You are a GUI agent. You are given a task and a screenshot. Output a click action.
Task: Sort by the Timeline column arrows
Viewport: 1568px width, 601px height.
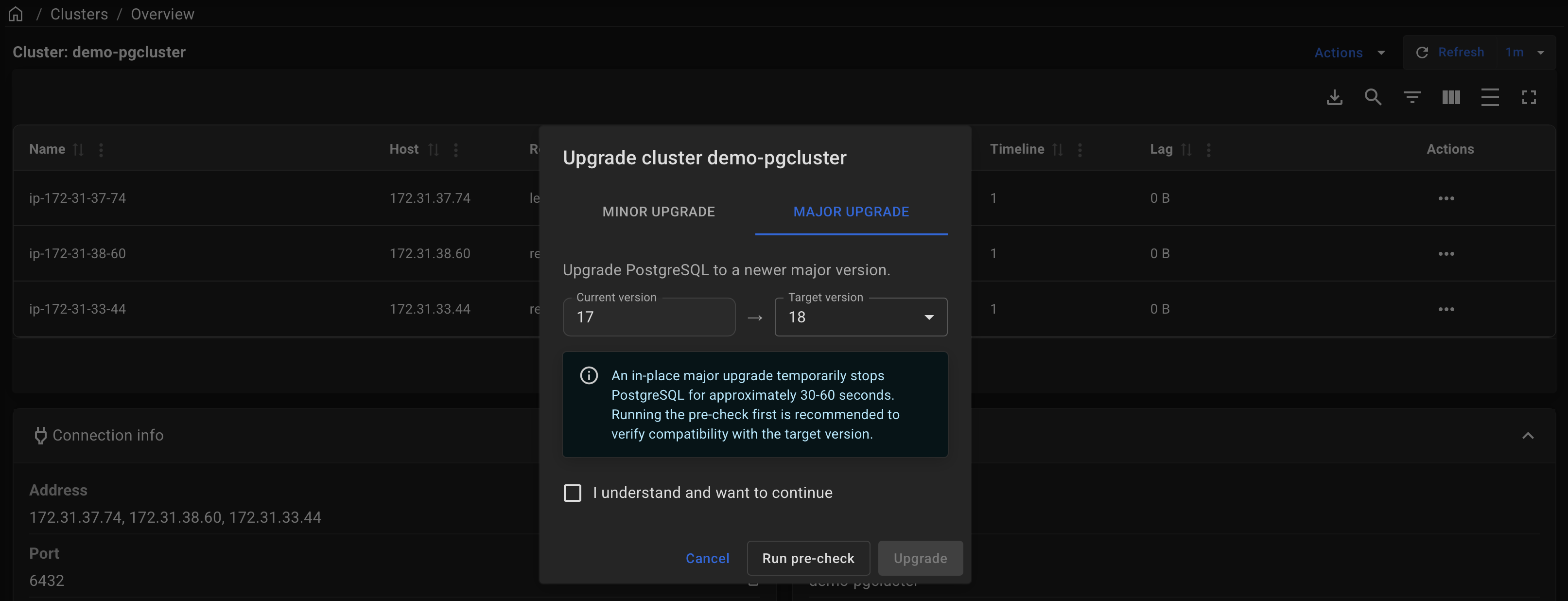pyautogui.click(x=1058, y=150)
